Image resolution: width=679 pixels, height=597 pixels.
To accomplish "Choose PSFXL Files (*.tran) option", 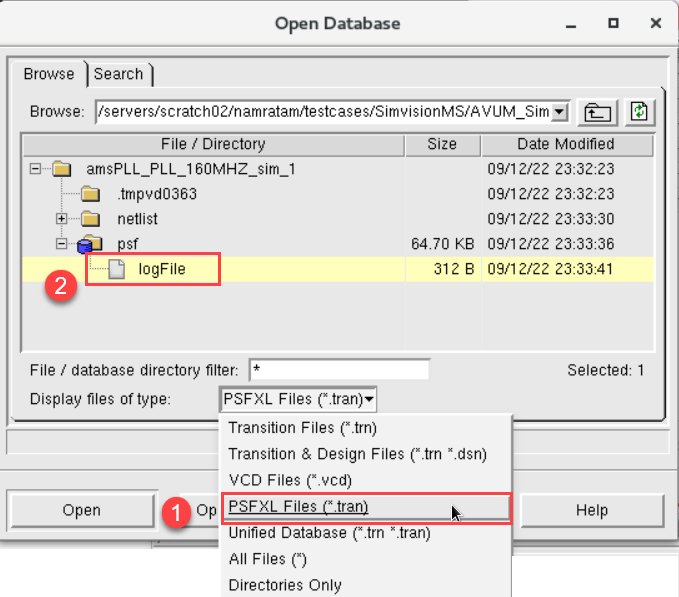I will tap(366, 507).
